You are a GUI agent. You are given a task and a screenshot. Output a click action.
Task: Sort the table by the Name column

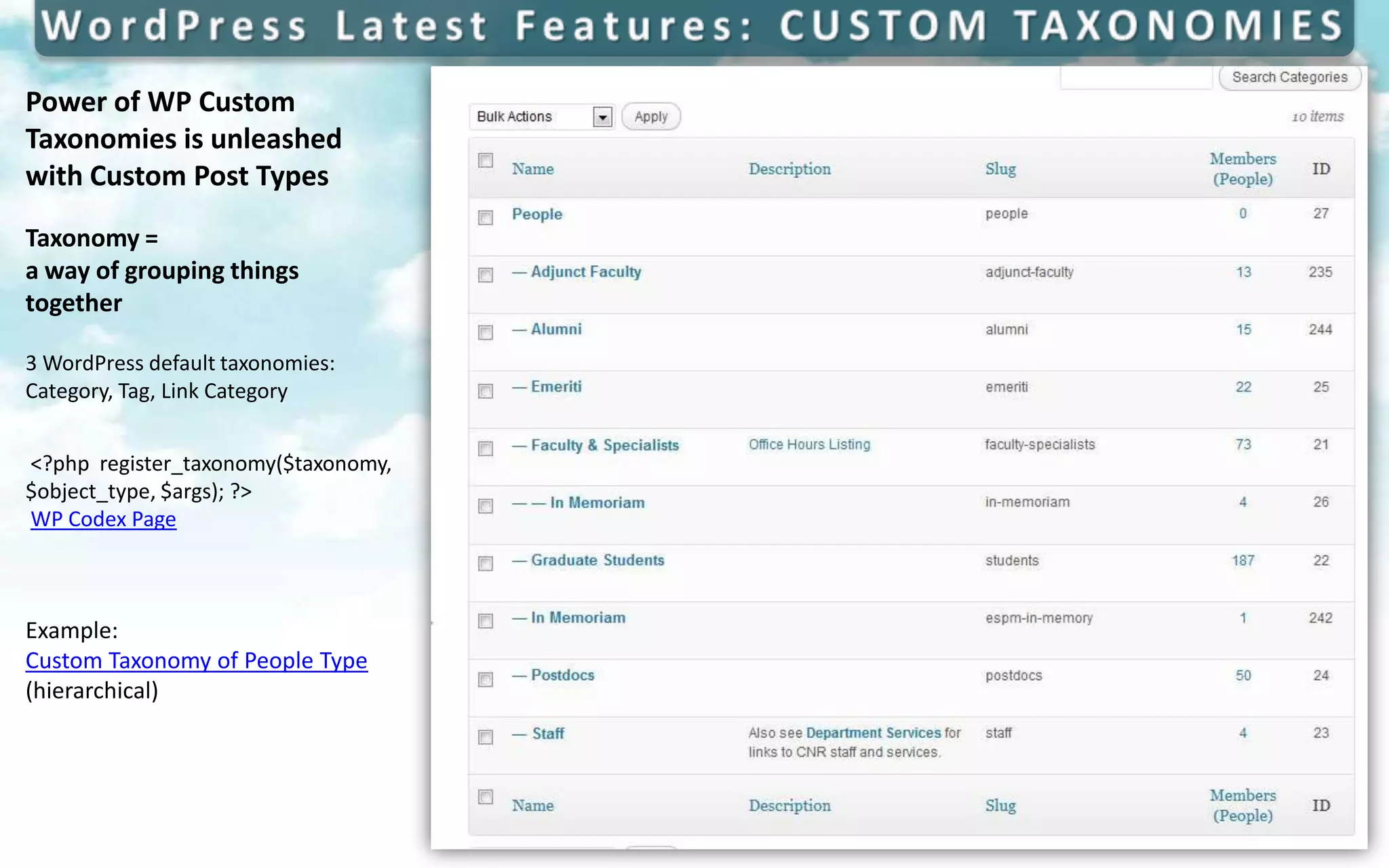[532, 169]
